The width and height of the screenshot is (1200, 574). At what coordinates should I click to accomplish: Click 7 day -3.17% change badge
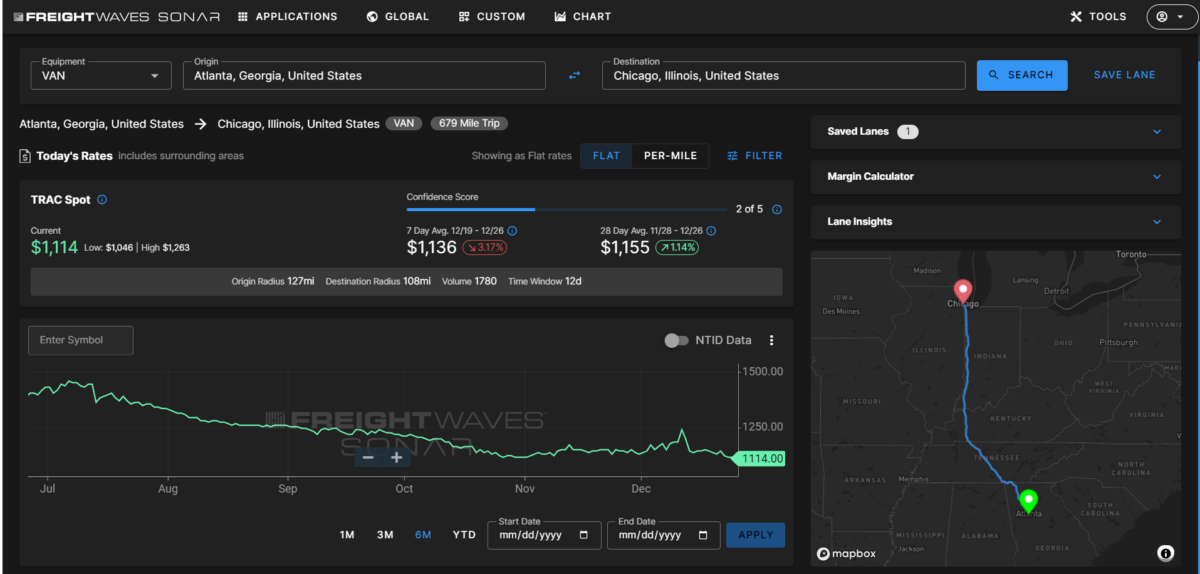point(486,248)
